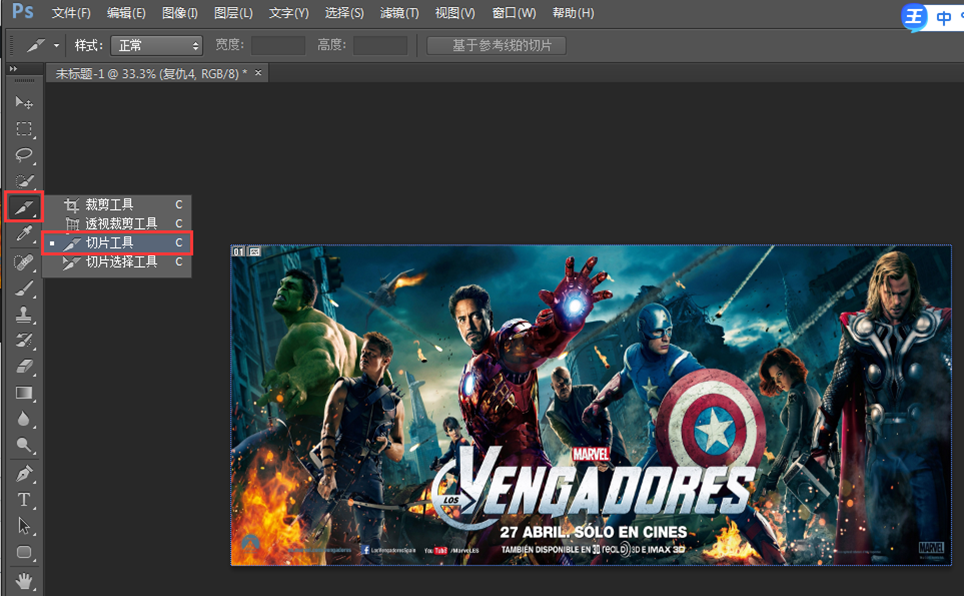Select the Eraser tool
Screen dimensions: 964x596
pyautogui.click(x=24, y=367)
